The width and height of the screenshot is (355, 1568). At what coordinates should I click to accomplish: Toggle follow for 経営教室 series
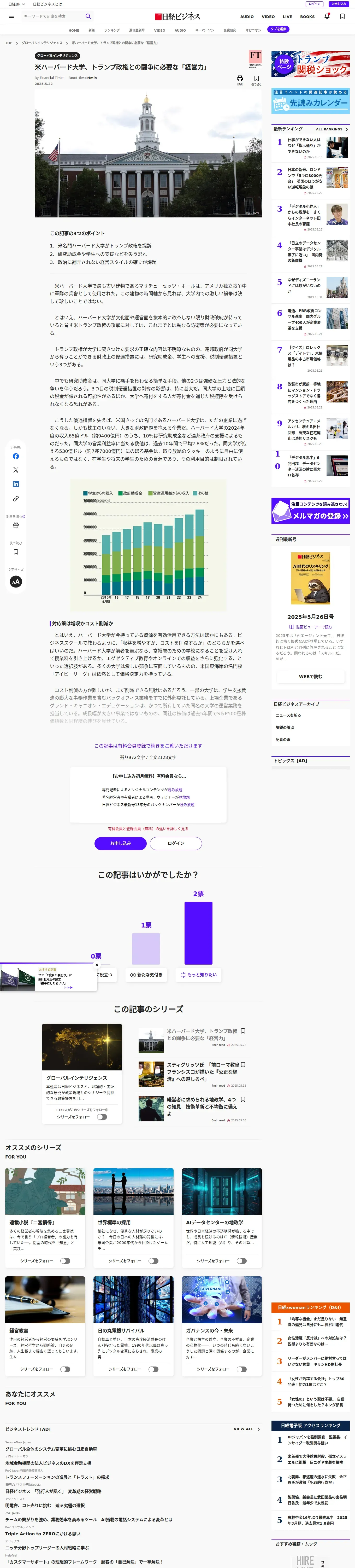pos(65,1369)
